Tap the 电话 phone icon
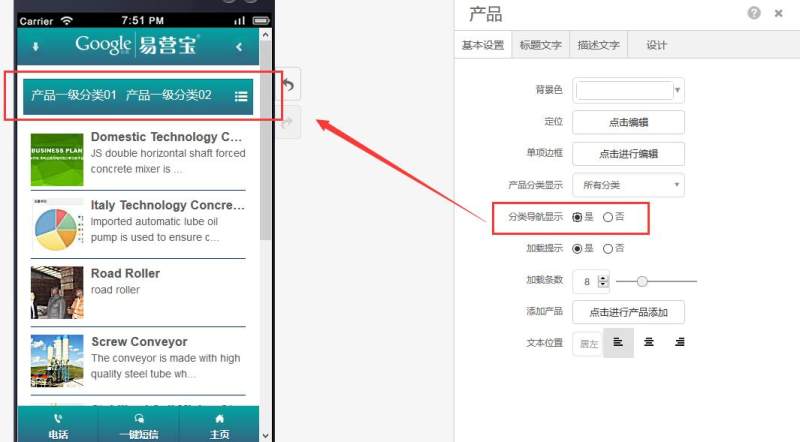 [x=58, y=419]
